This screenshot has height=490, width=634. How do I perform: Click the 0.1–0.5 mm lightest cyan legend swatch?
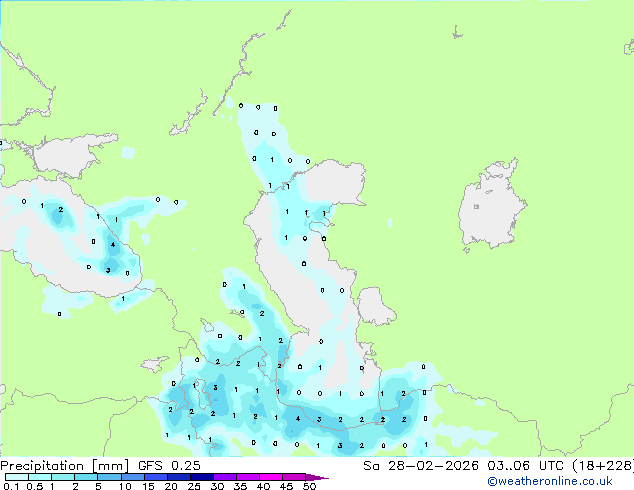coord(17,477)
